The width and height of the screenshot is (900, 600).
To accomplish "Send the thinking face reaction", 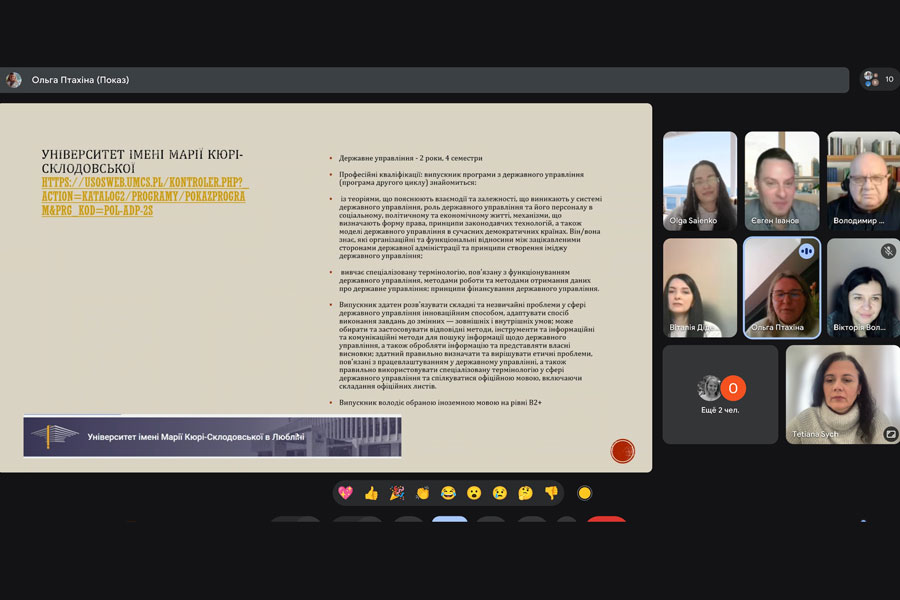I will [526, 493].
